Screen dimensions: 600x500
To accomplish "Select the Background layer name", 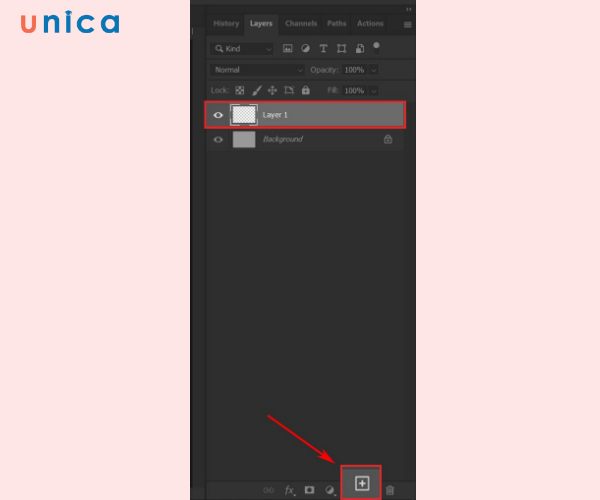I will click(x=283, y=139).
